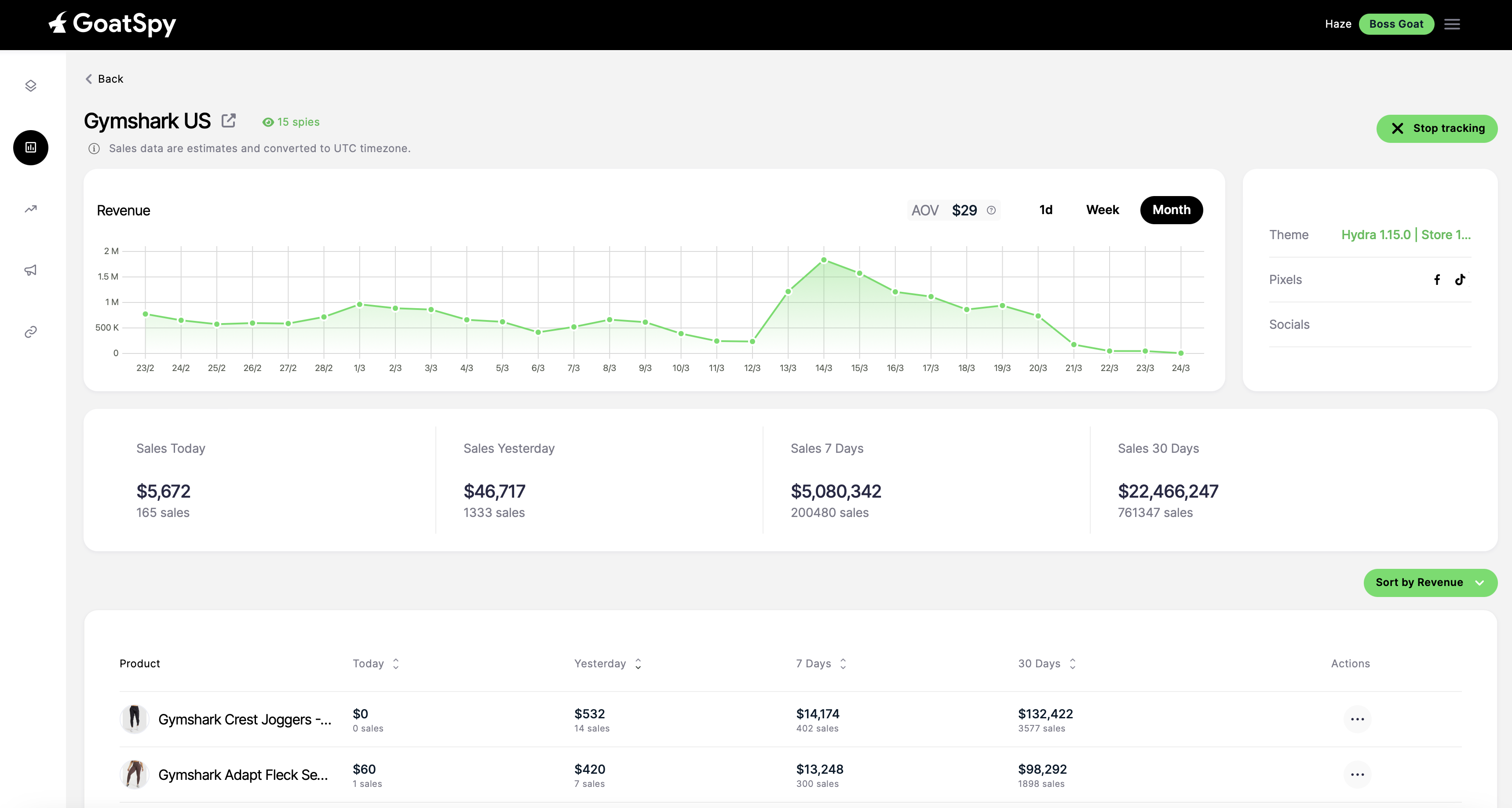
Task: Click the Boss Goat badge
Action: (1396, 24)
